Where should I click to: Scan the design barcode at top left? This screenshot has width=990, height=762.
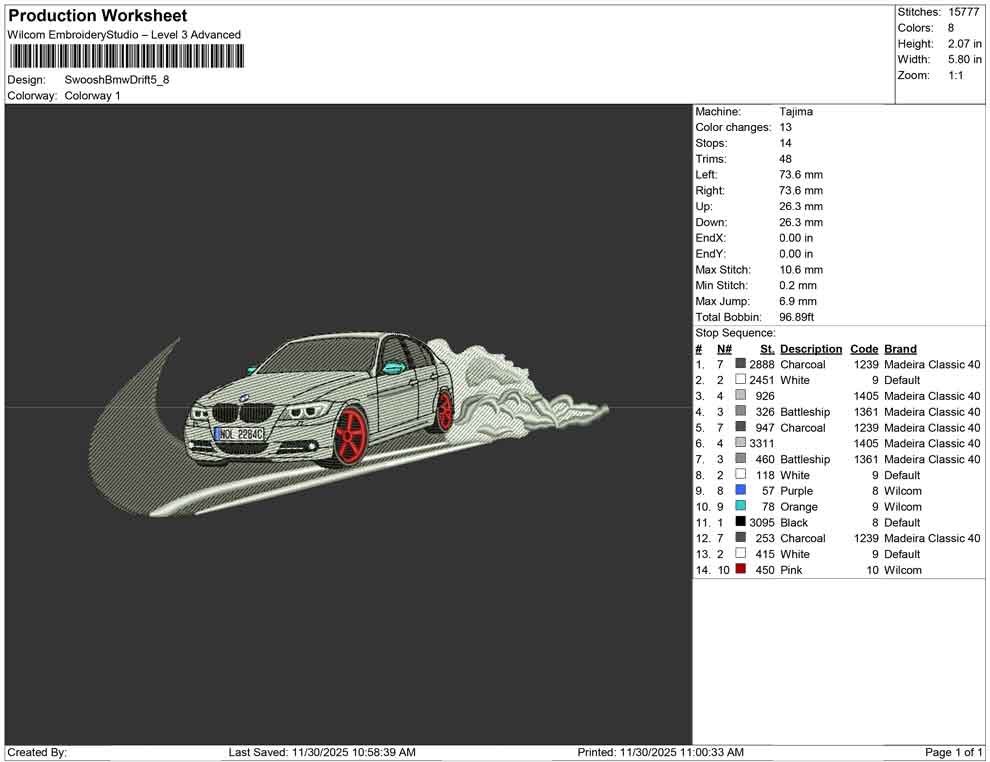point(128,56)
